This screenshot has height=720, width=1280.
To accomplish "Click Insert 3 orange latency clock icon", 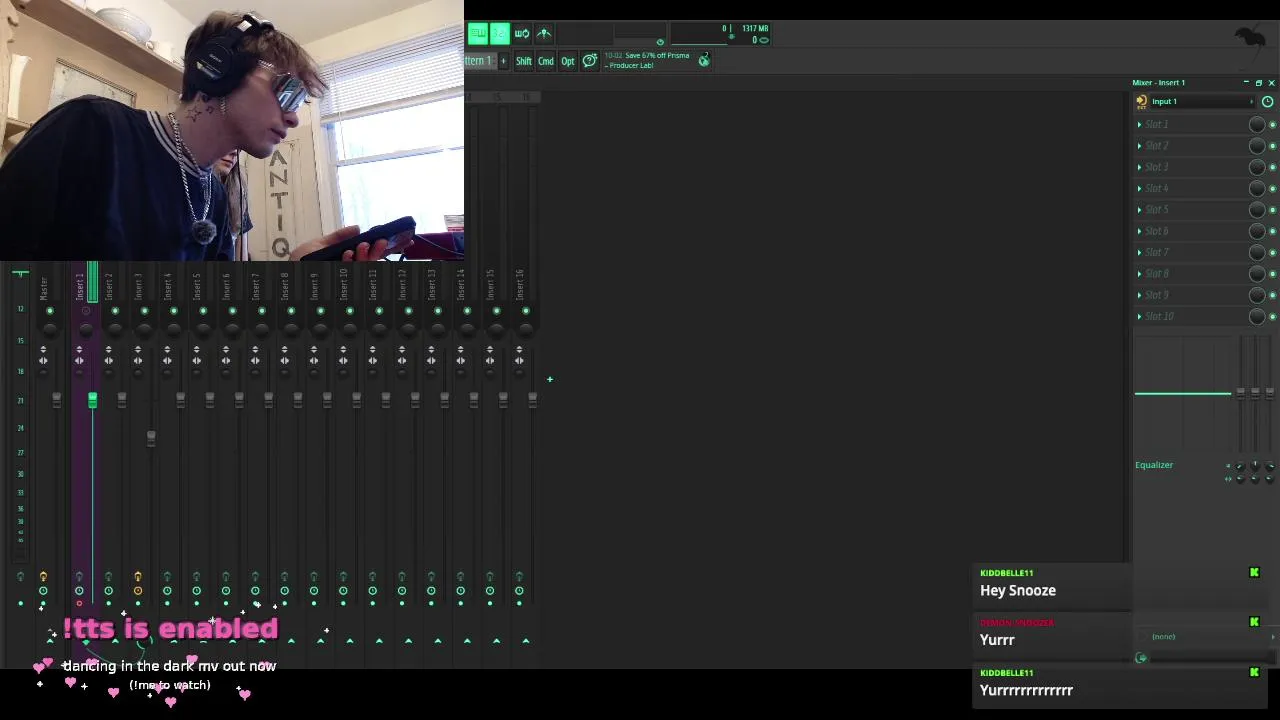I will (138, 591).
